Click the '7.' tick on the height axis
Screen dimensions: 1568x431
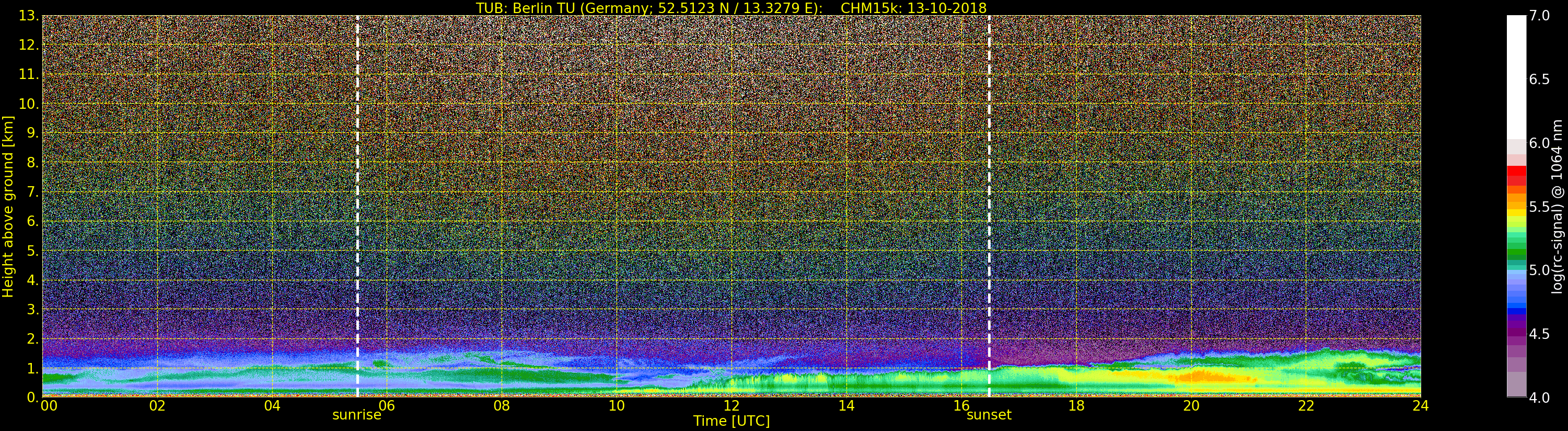(33, 191)
